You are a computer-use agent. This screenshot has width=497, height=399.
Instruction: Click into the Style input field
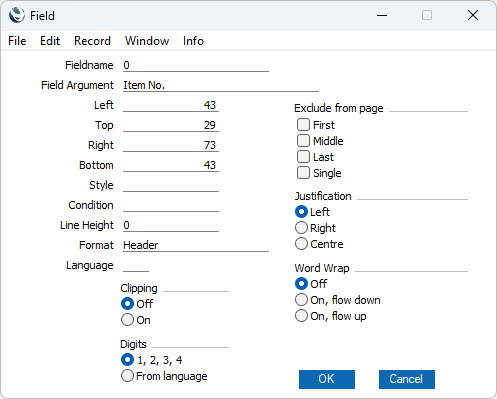pos(171,185)
